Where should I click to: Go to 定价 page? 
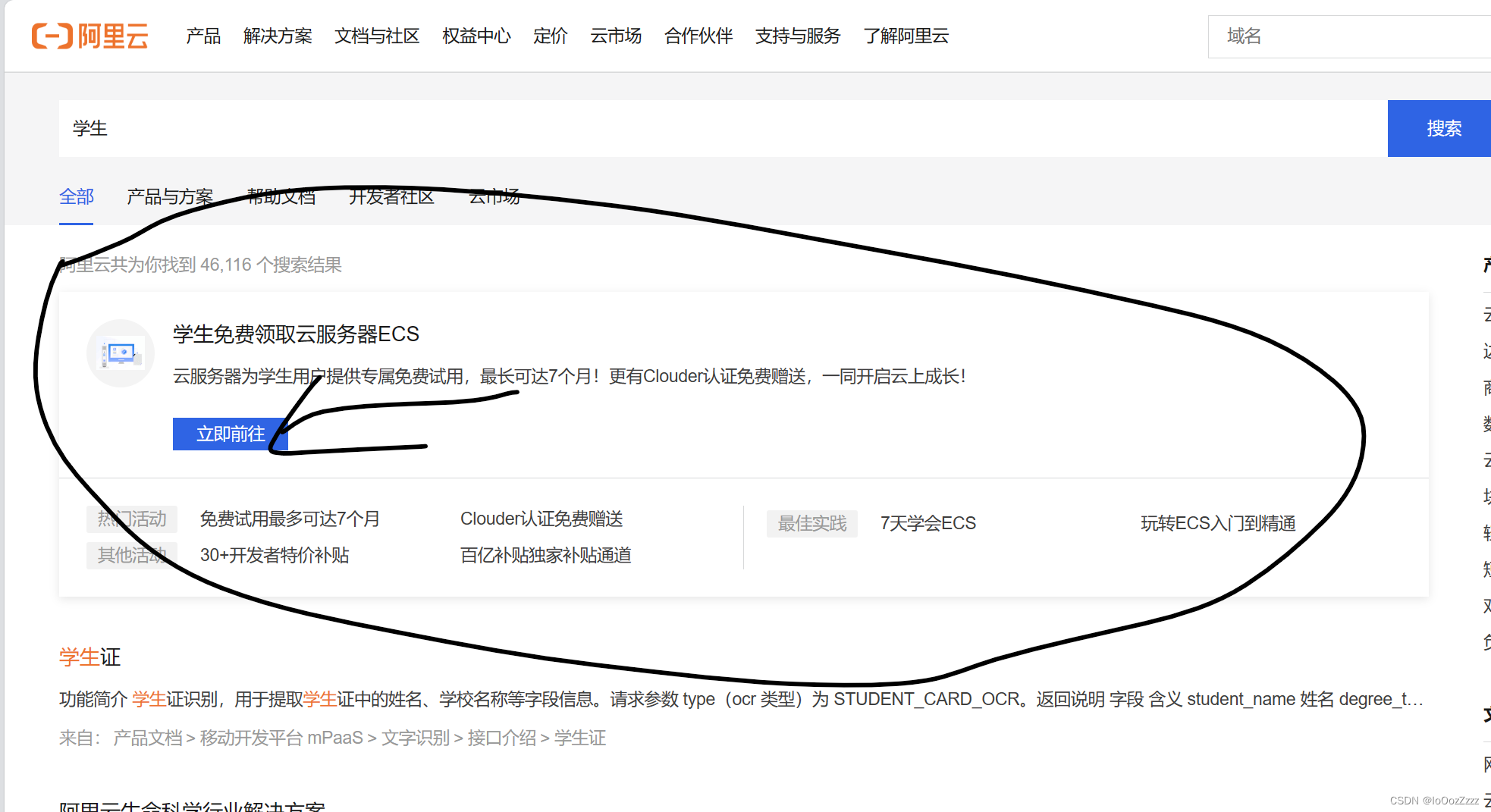(551, 36)
